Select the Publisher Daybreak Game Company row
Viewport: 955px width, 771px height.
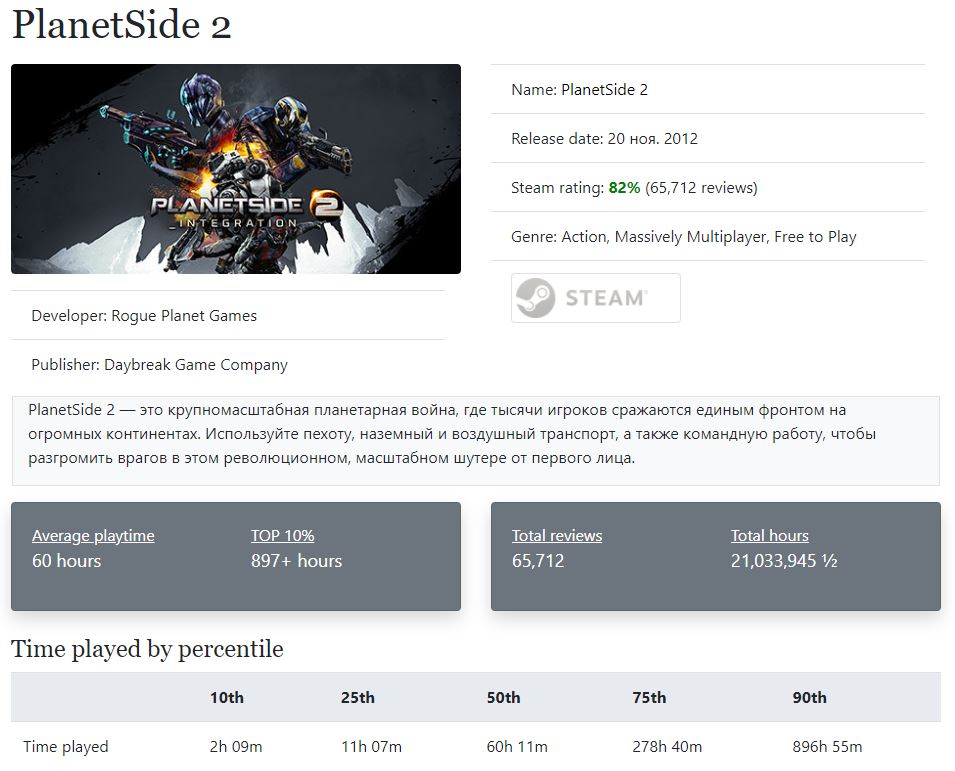[159, 365]
